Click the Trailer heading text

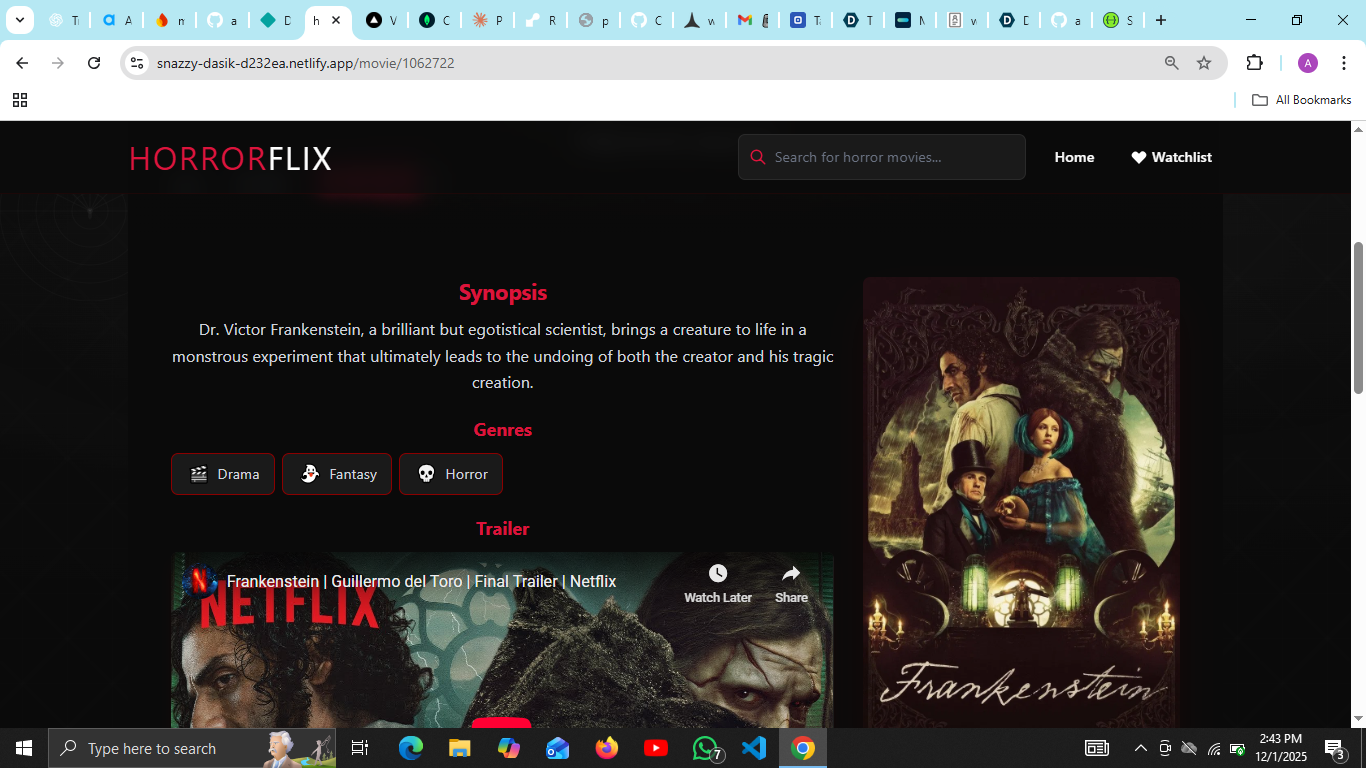click(503, 528)
